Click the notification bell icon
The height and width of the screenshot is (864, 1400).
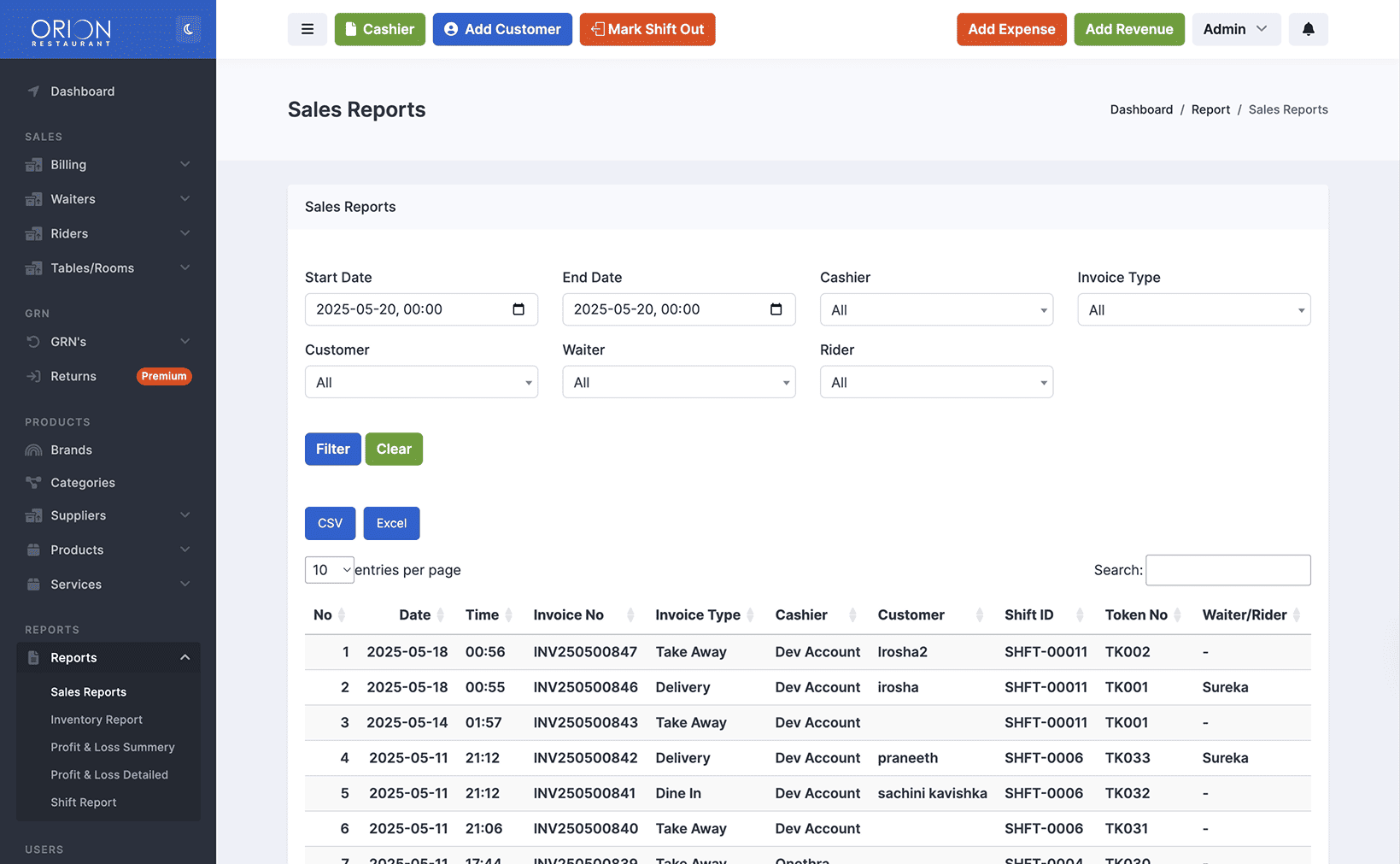[x=1308, y=29]
